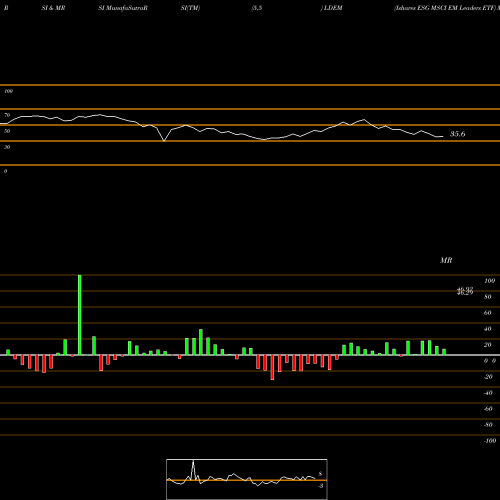Click the MR axis label 60
The width and height of the screenshot is (500, 500).
click(488, 313)
